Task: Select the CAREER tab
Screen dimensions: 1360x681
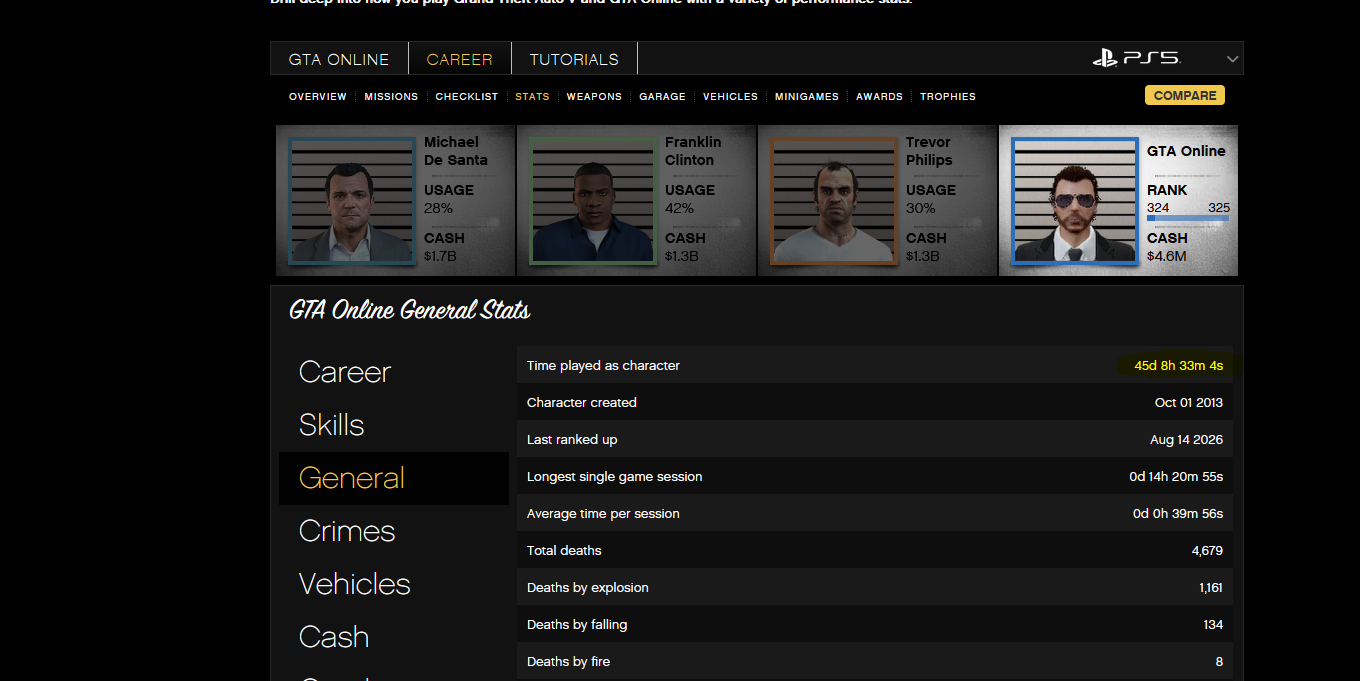Action: (x=460, y=59)
